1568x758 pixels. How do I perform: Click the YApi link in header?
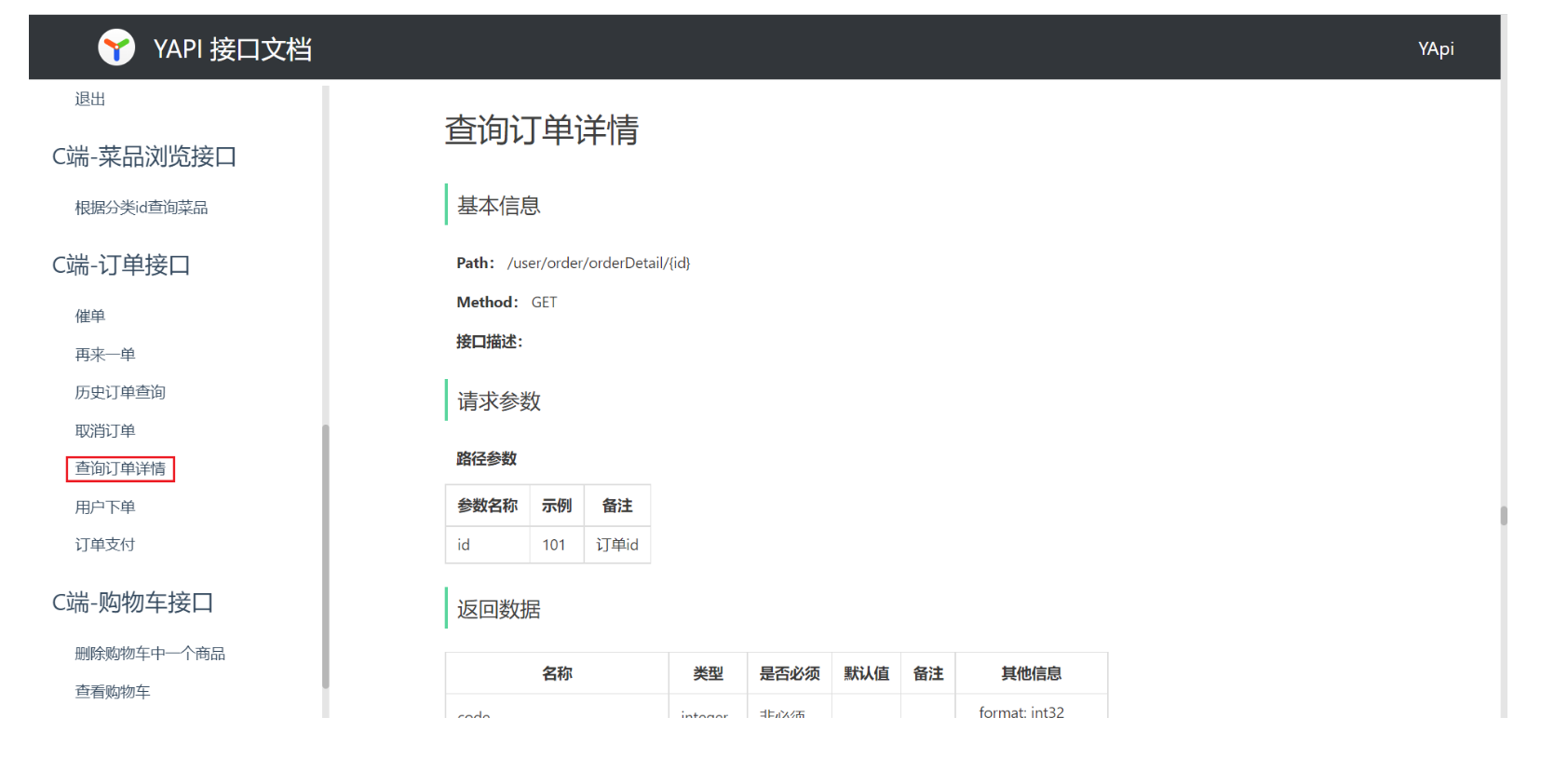[1435, 48]
